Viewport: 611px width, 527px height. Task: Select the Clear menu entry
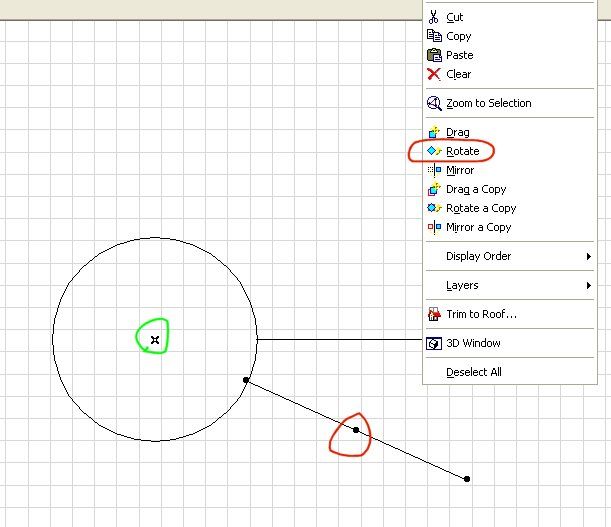(509, 74)
